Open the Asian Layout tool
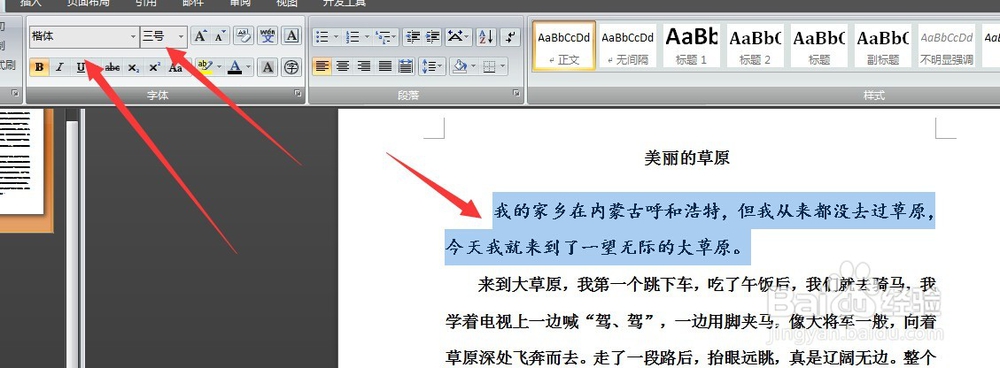 pos(458,36)
